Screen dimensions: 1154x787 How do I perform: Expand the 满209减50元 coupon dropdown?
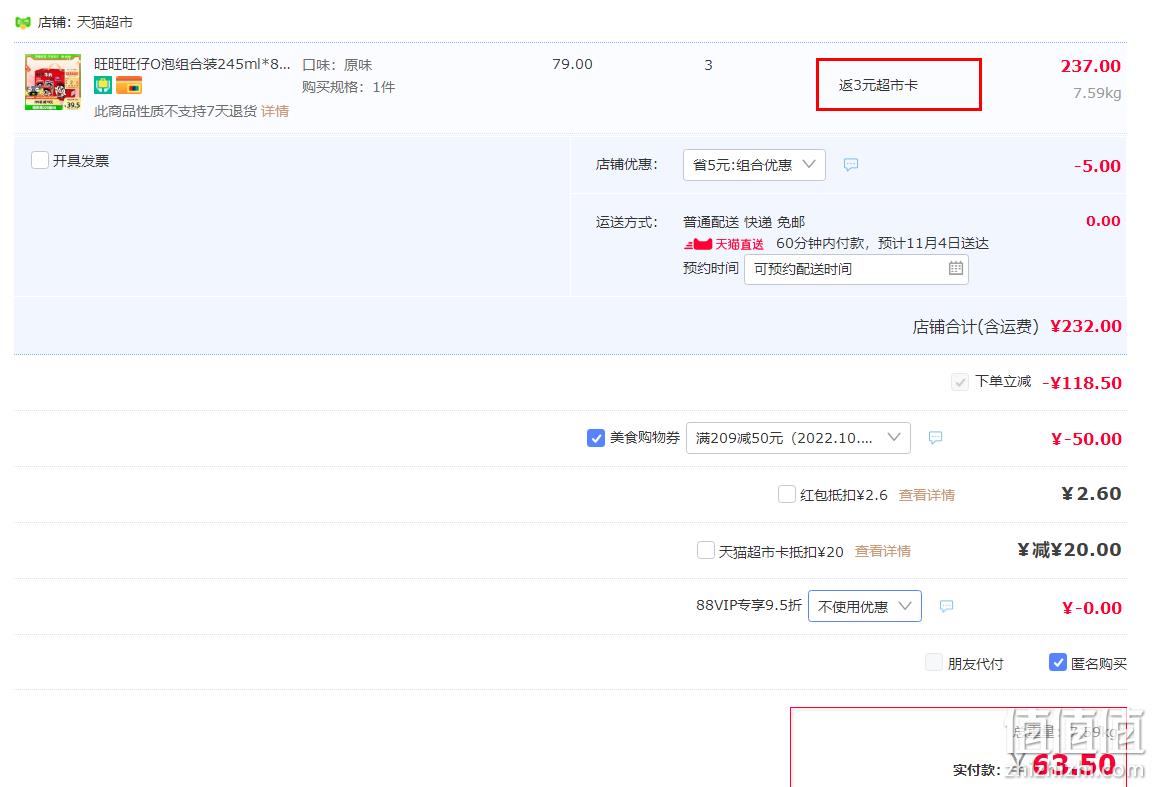point(798,438)
